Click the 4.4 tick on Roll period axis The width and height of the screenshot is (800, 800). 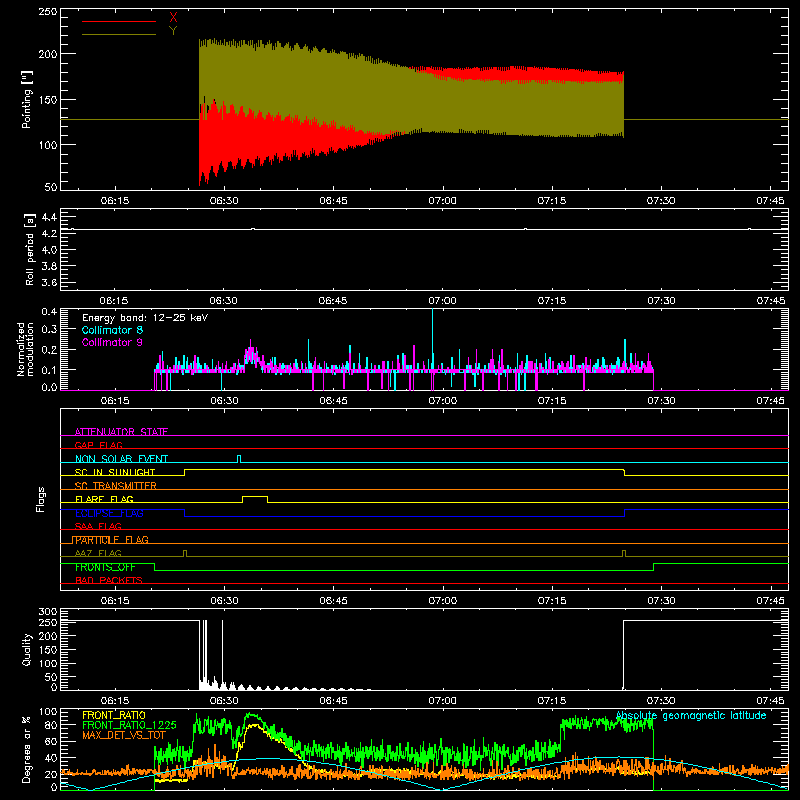click(49, 217)
